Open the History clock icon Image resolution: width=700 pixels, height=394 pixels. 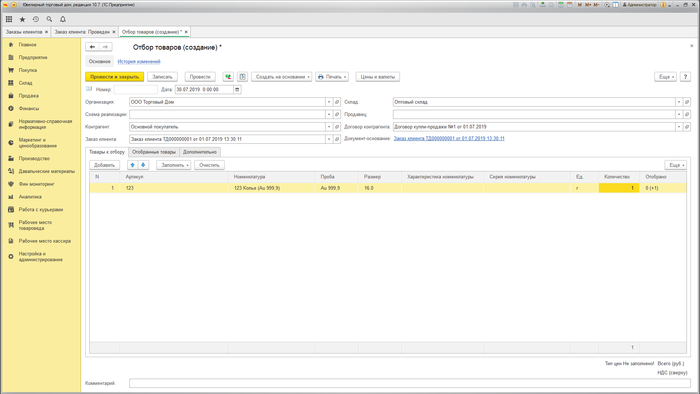coord(36,19)
